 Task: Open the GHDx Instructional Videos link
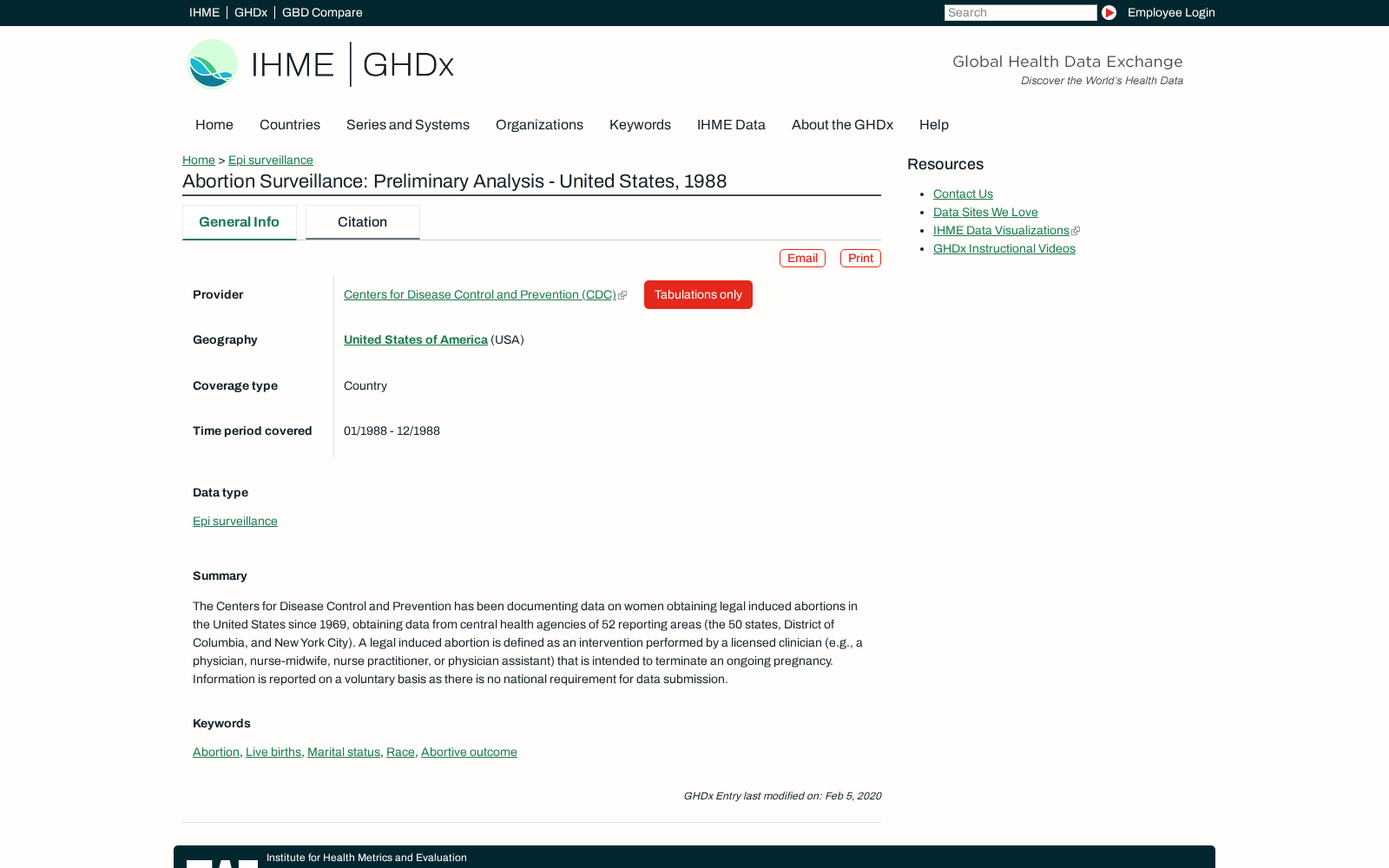1004,248
